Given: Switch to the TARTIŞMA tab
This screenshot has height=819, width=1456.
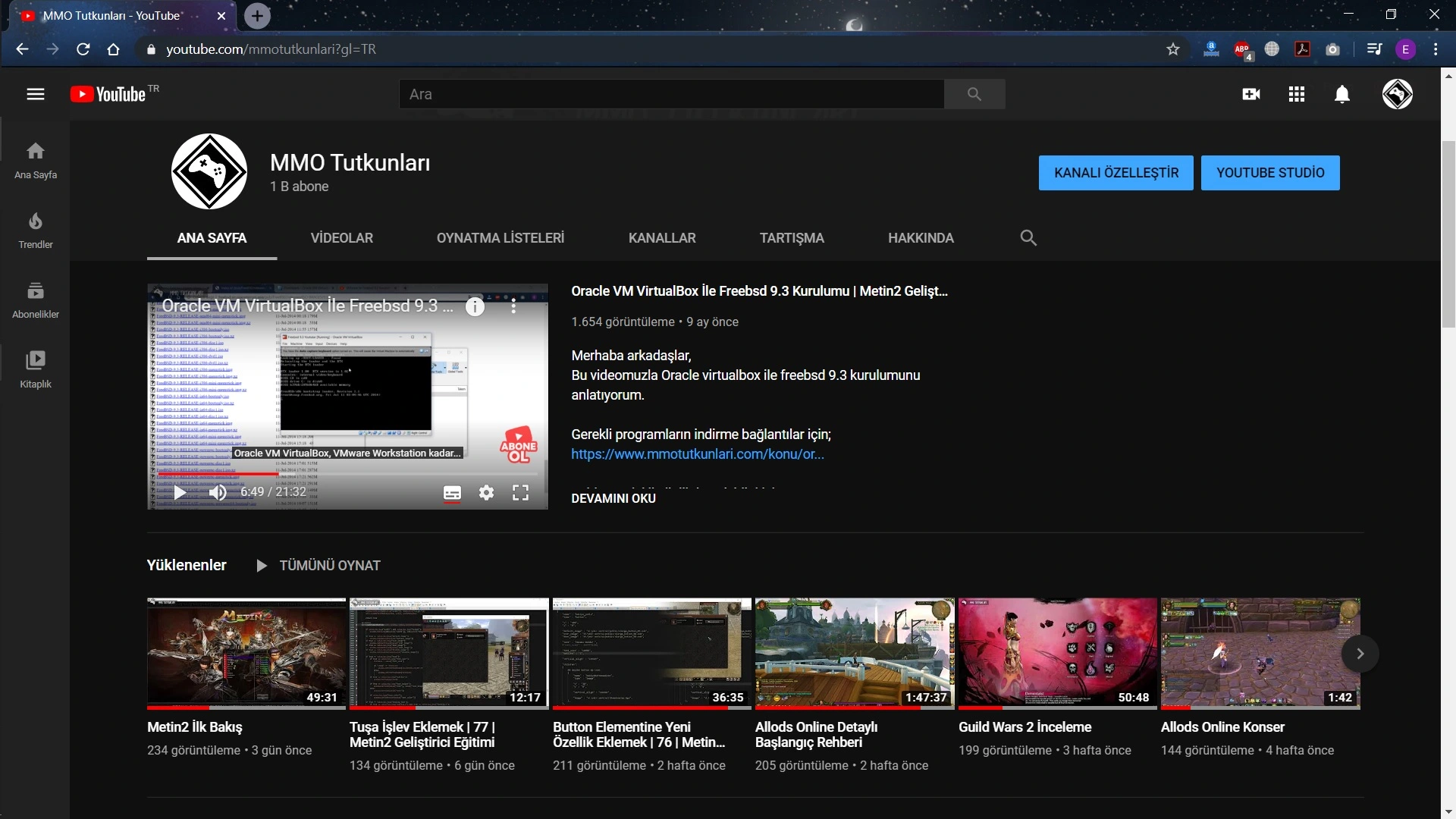Looking at the screenshot, I should (792, 238).
